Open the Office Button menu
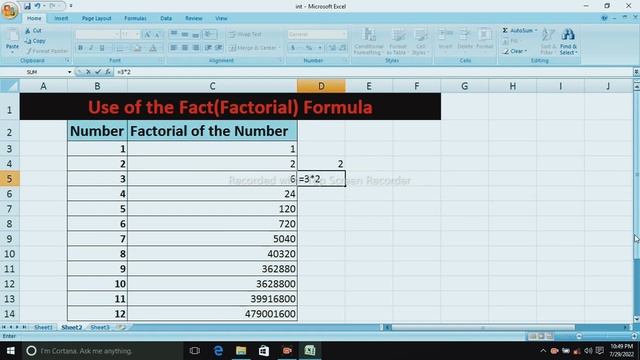The width and height of the screenshot is (640, 360). click(9, 10)
